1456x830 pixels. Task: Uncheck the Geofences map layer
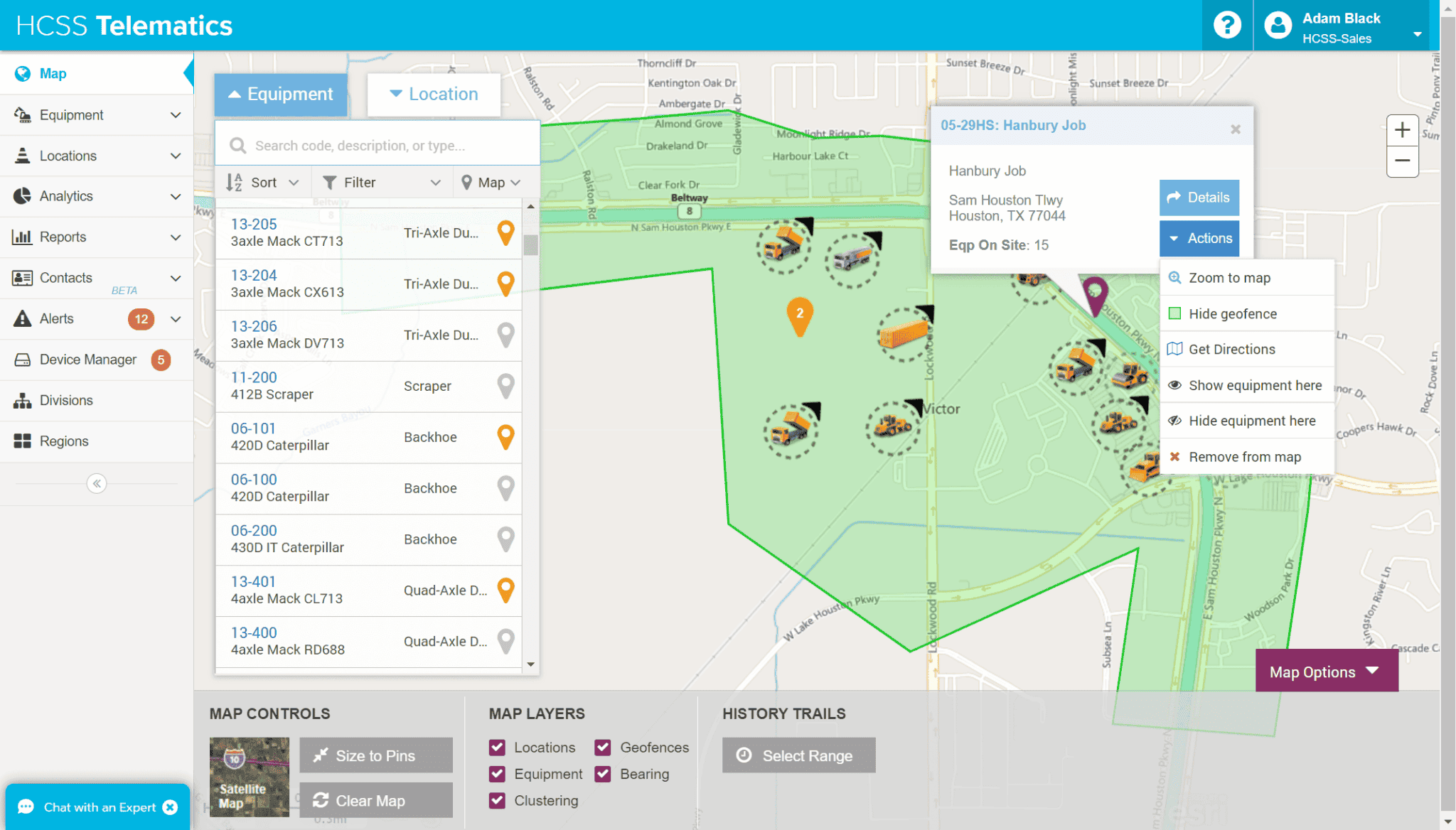[x=604, y=747]
